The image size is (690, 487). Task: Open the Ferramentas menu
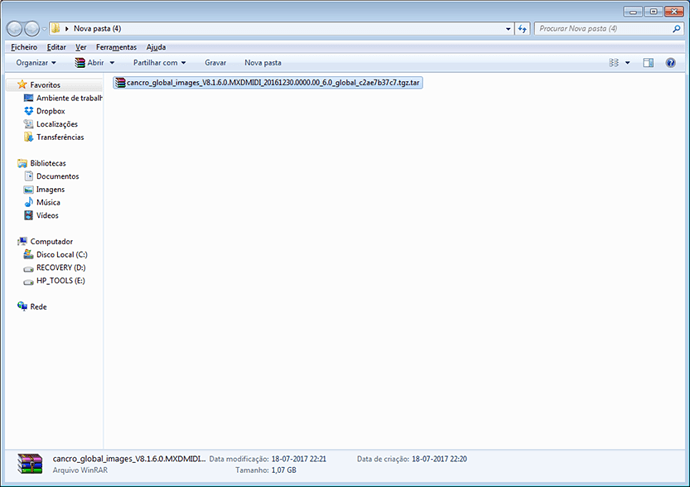pos(116,47)
